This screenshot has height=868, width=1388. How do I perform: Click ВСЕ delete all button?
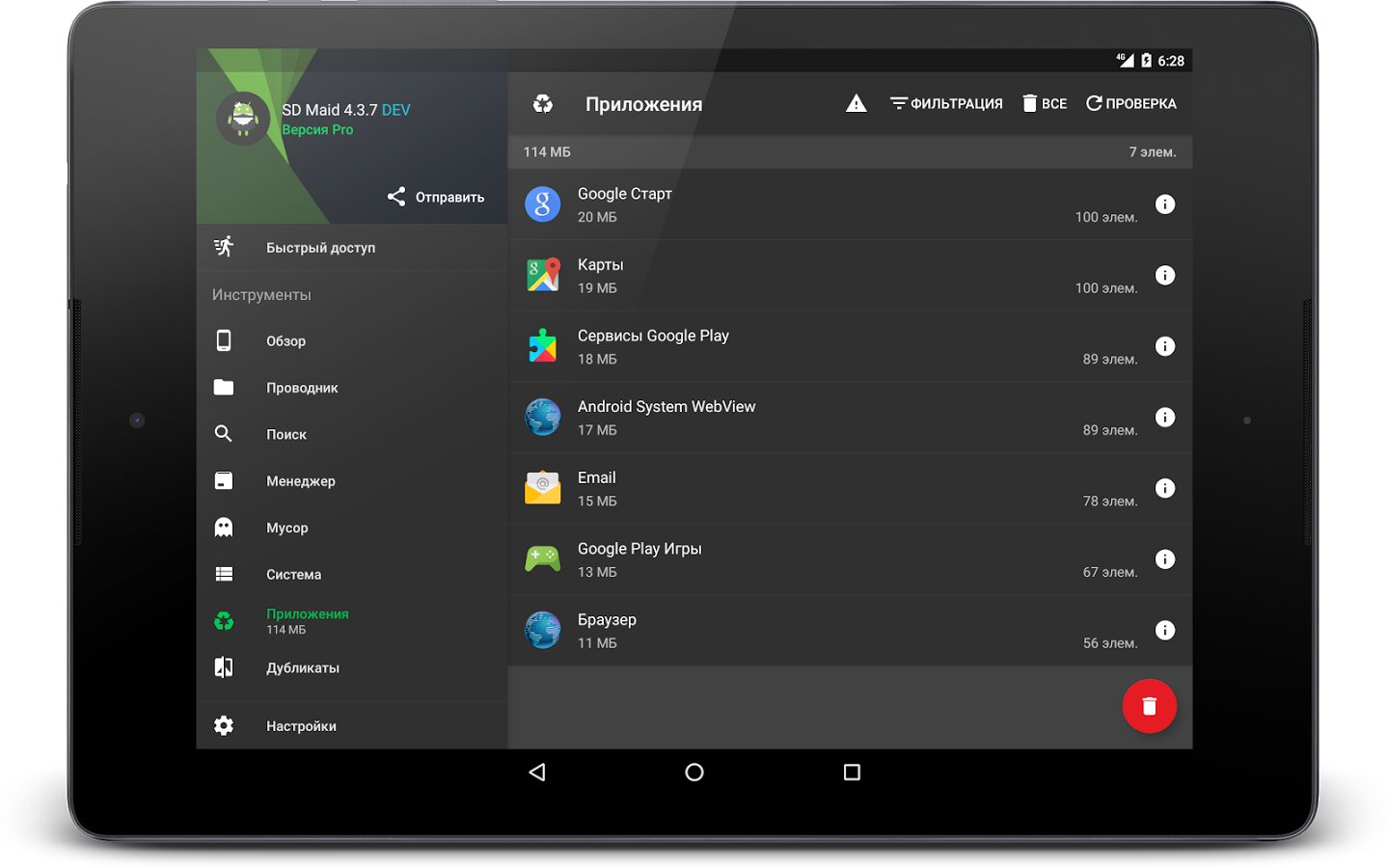[x=1045, y=103]
